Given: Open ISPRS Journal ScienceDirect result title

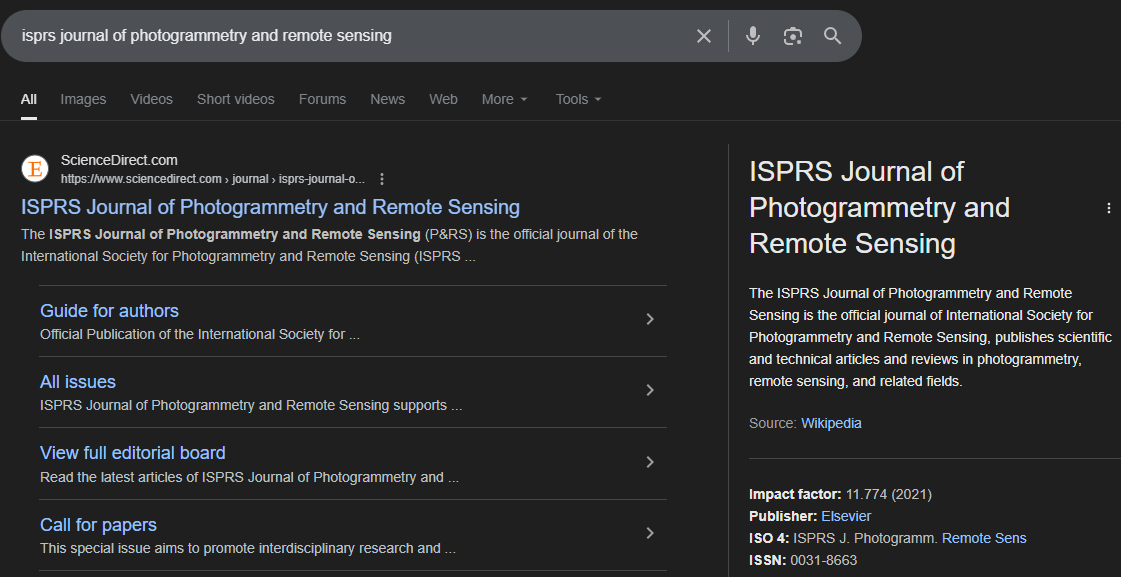Looking at the screenshot, I should coord(270,207).
